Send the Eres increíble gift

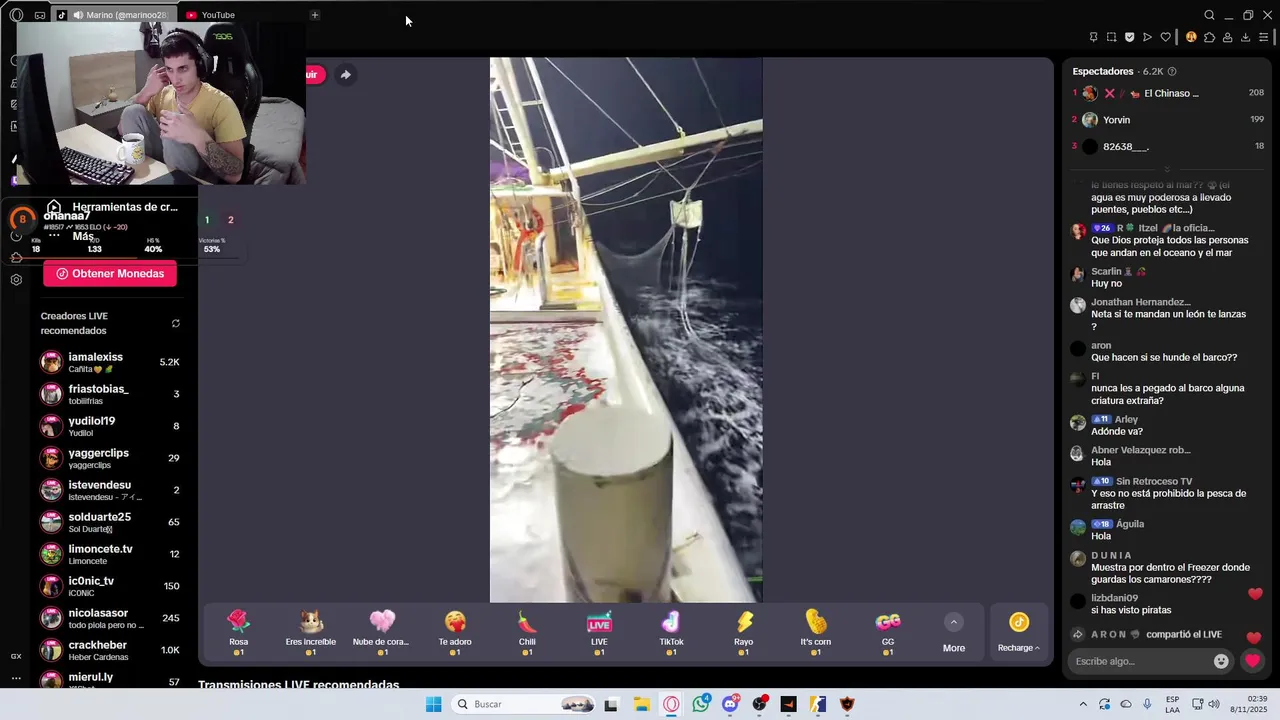[311, 632]
